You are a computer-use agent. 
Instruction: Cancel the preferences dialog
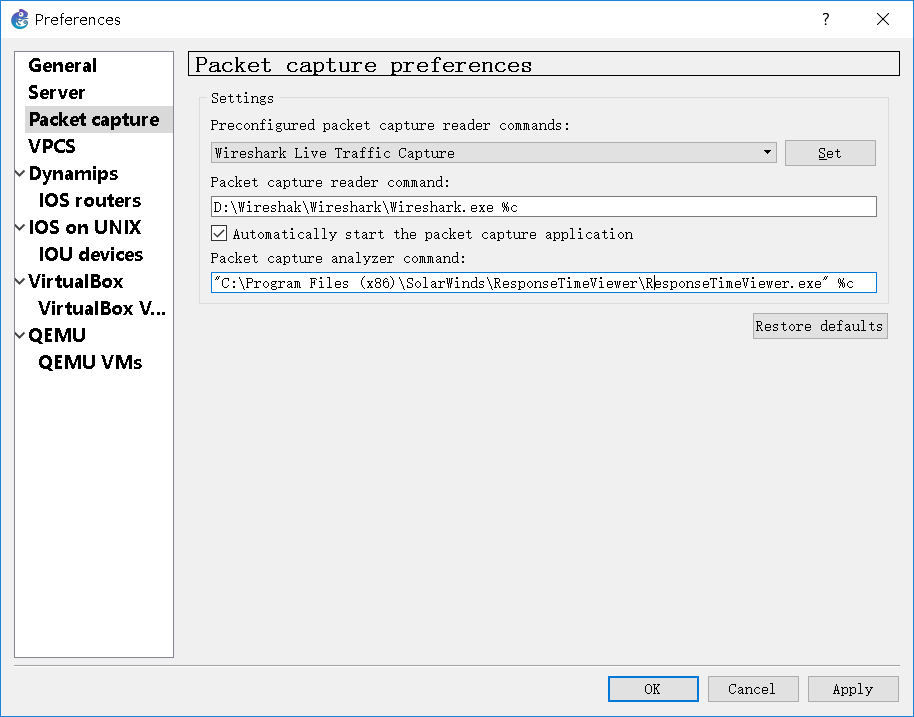pos(752,689)
